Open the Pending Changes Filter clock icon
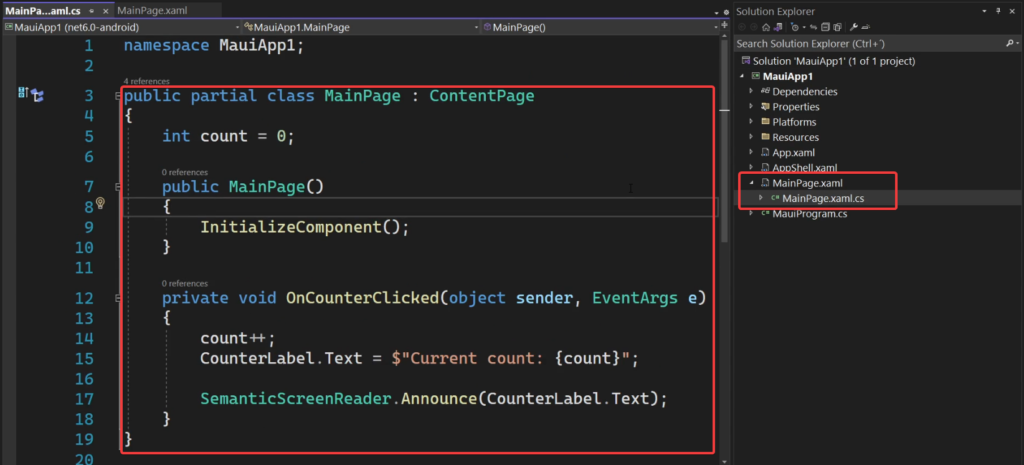1024x465 pixels. (795, 27)
